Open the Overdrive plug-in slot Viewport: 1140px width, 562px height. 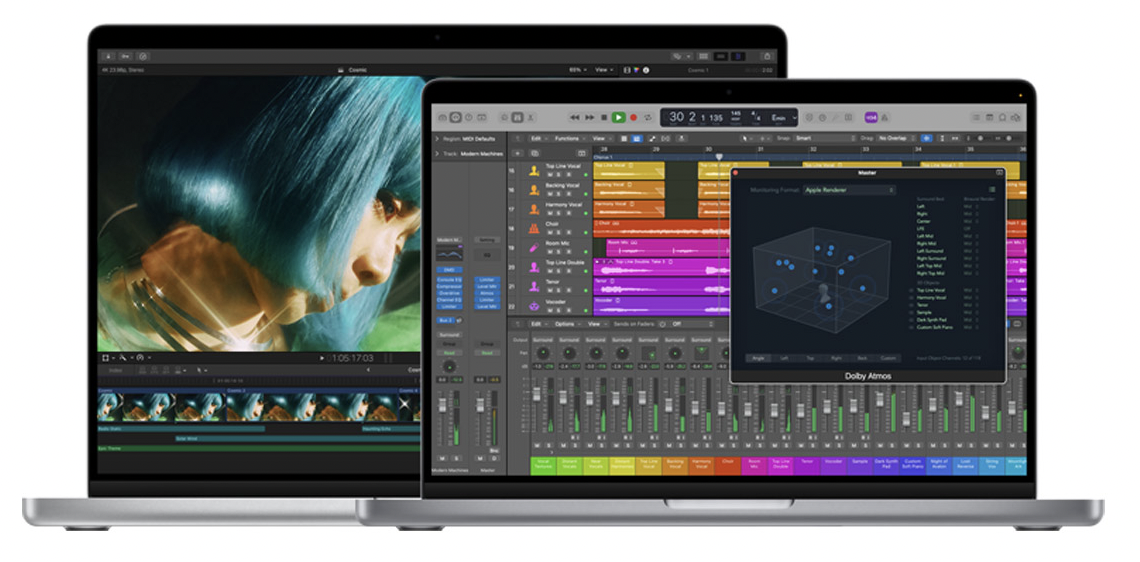449,293
